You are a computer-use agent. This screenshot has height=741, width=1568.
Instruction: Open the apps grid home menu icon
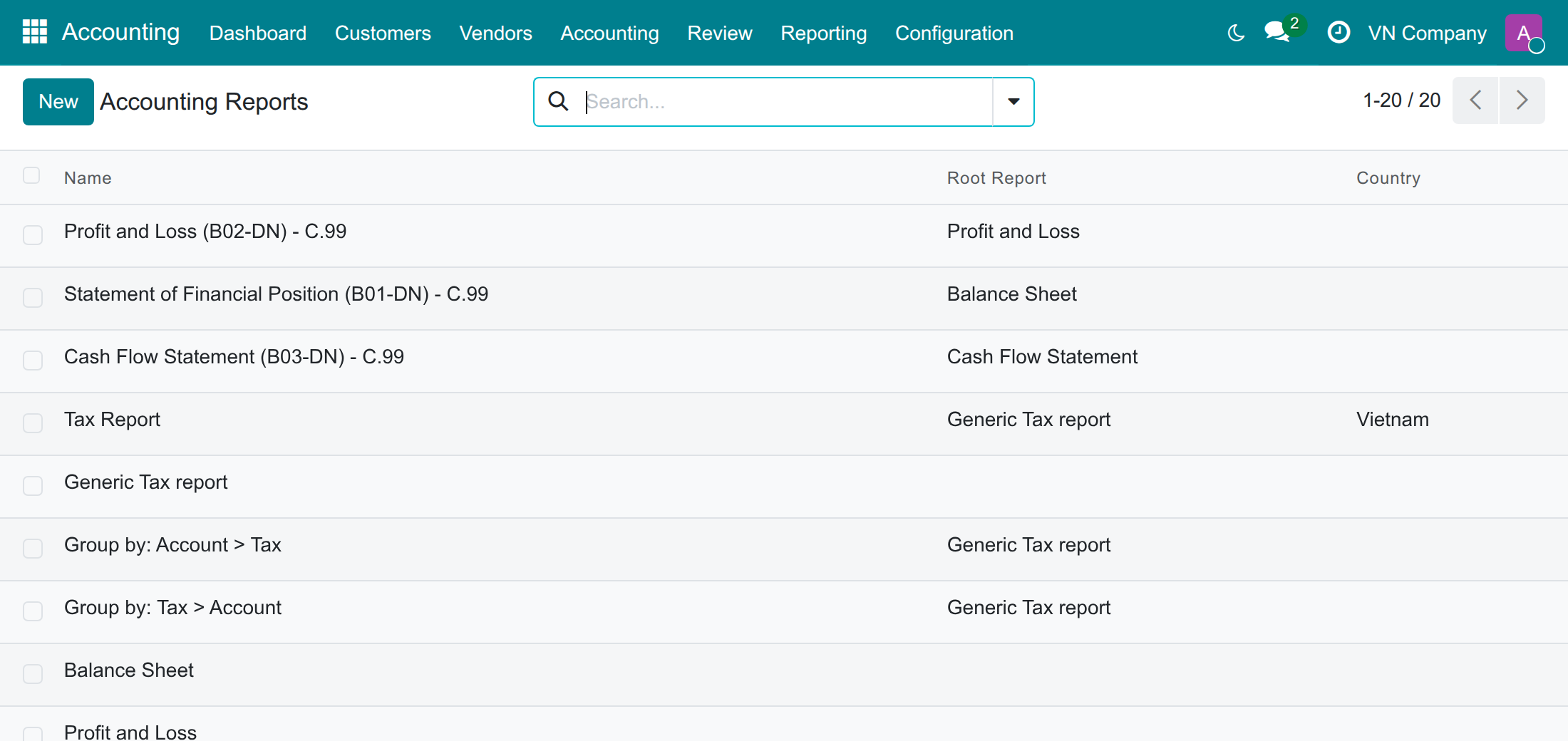(x=35, y=32)
